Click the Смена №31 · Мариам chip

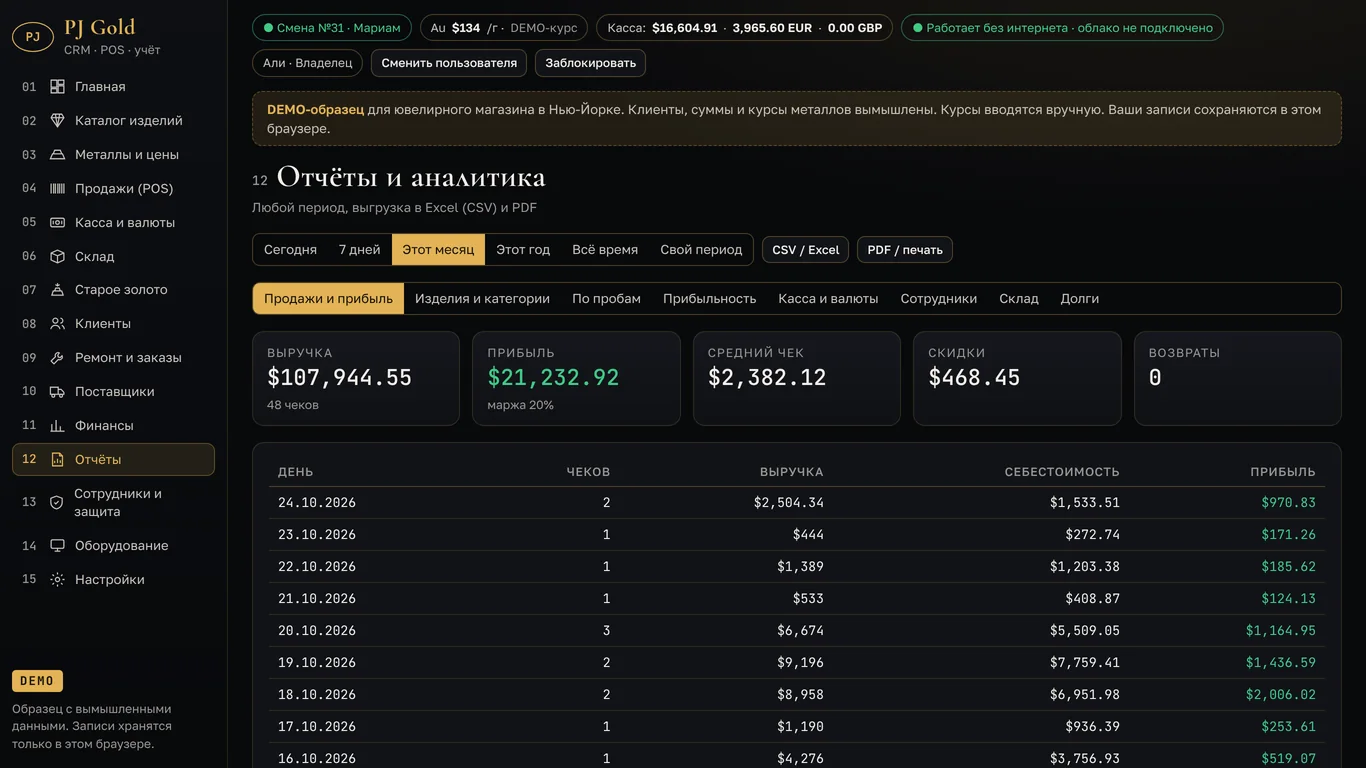coord(332,28)
